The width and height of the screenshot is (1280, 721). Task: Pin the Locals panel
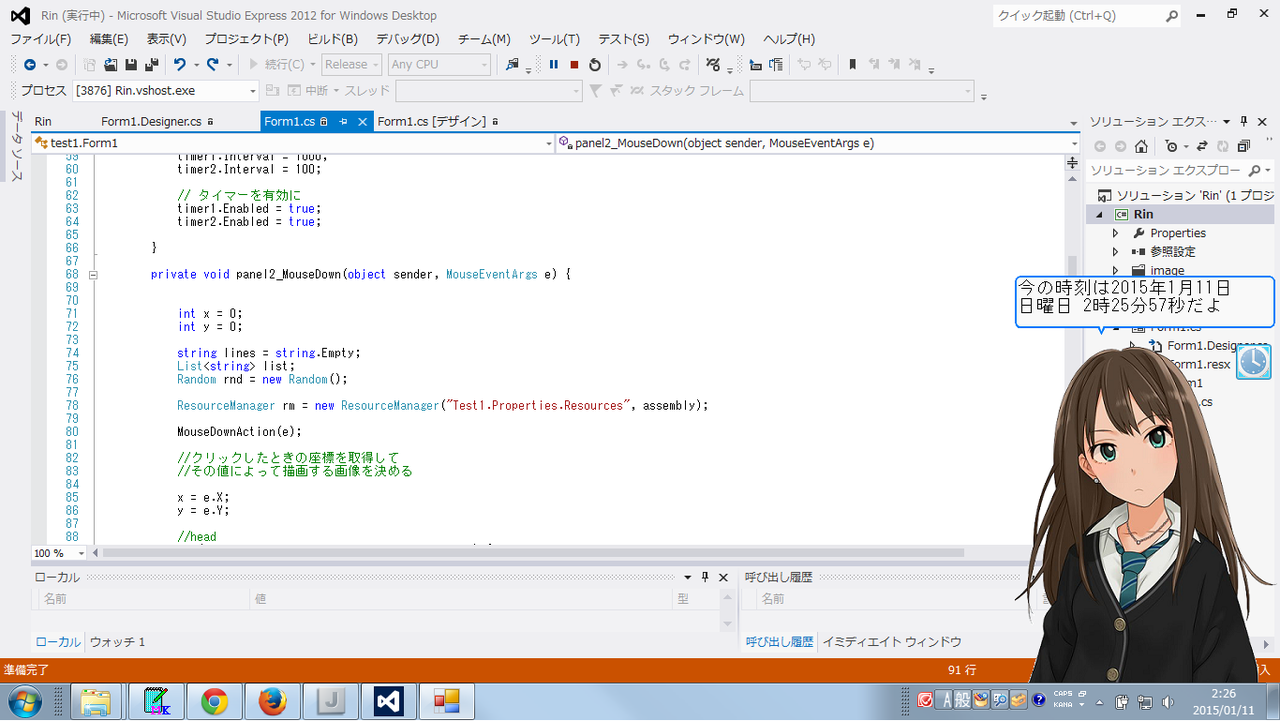click(x=705, y=577)
